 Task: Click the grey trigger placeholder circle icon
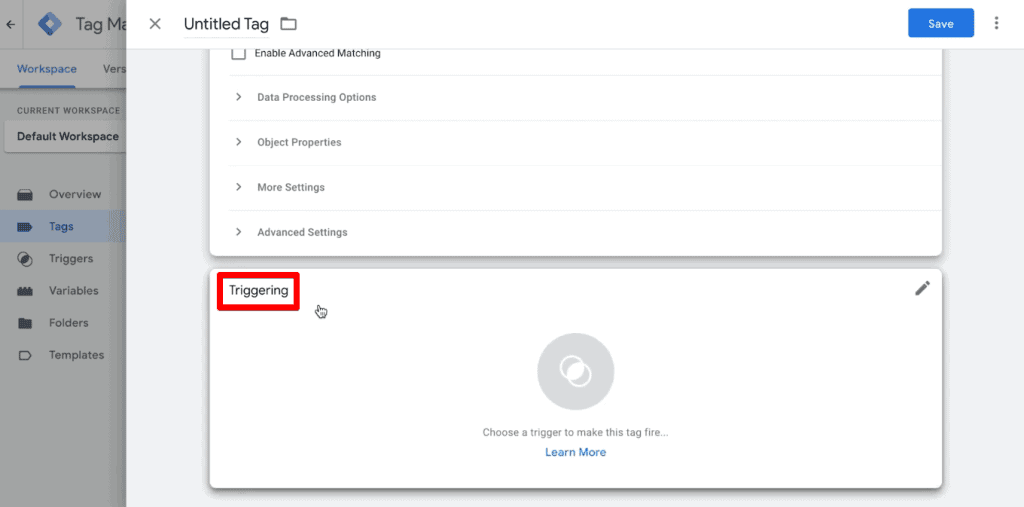tap(575, 372)
